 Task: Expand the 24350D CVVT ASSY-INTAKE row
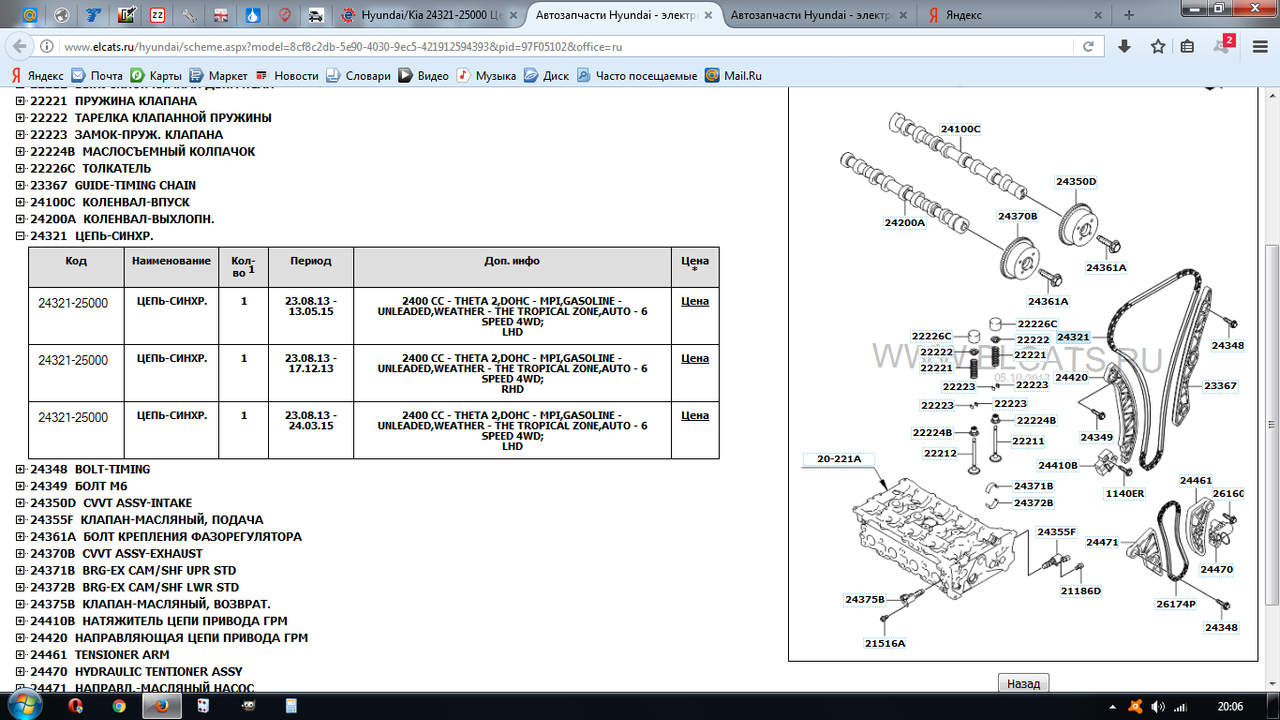tap(21, 503)
